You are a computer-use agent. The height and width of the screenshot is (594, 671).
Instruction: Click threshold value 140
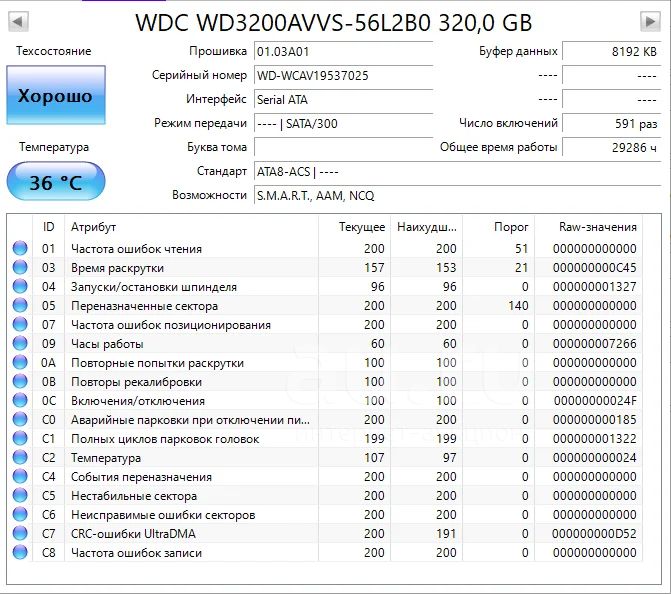click(x=518, y=306)
